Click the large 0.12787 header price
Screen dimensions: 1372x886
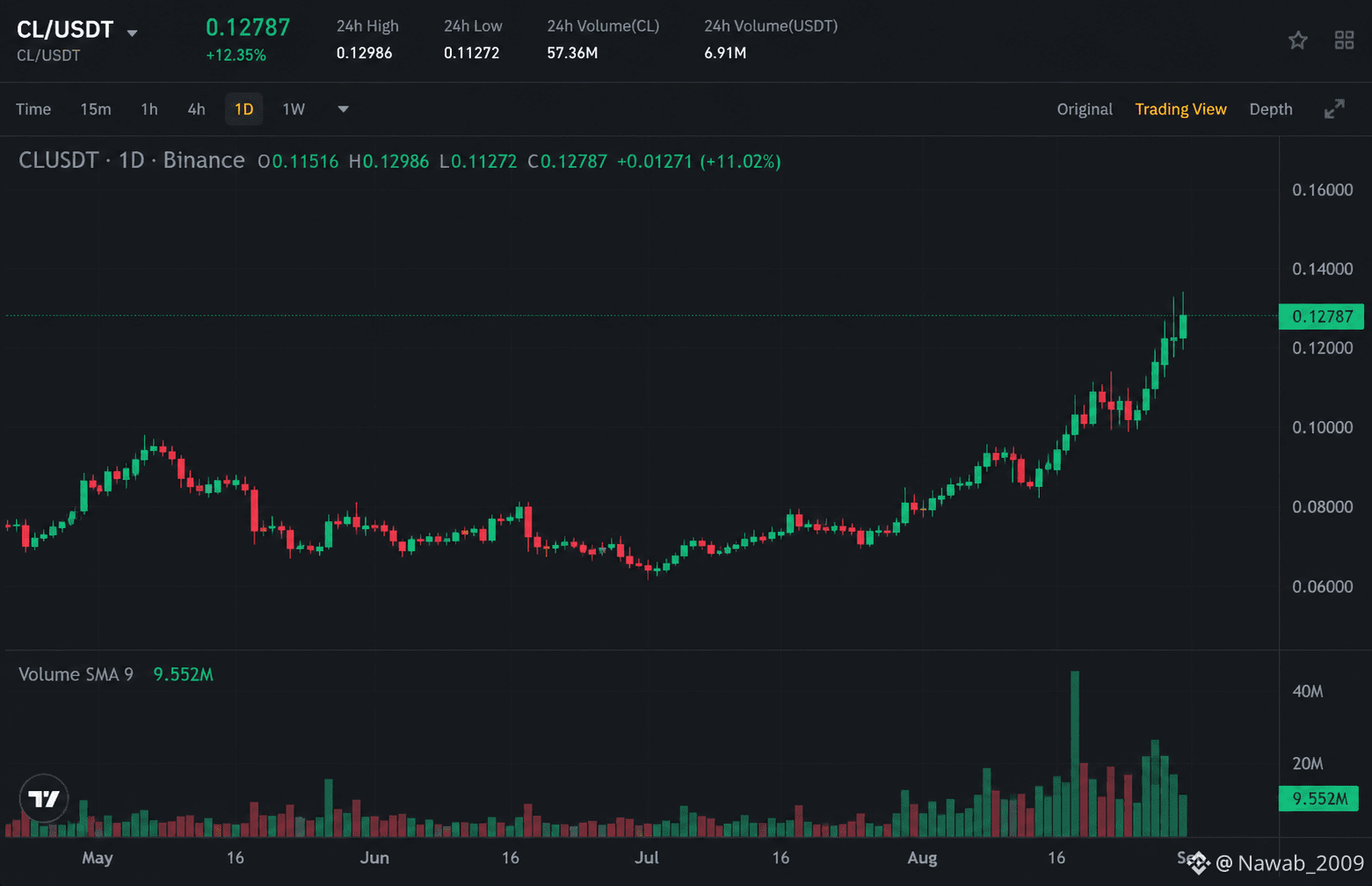[248, 27]
